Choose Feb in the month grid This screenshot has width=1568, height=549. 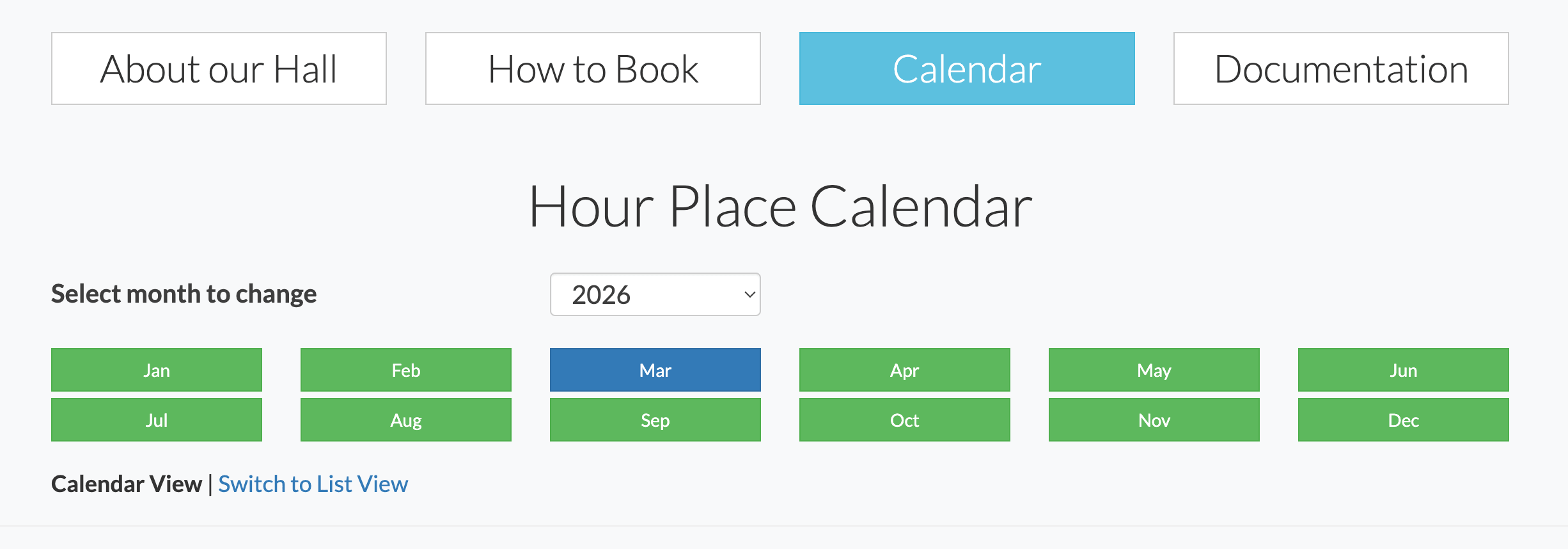point(406,370)
